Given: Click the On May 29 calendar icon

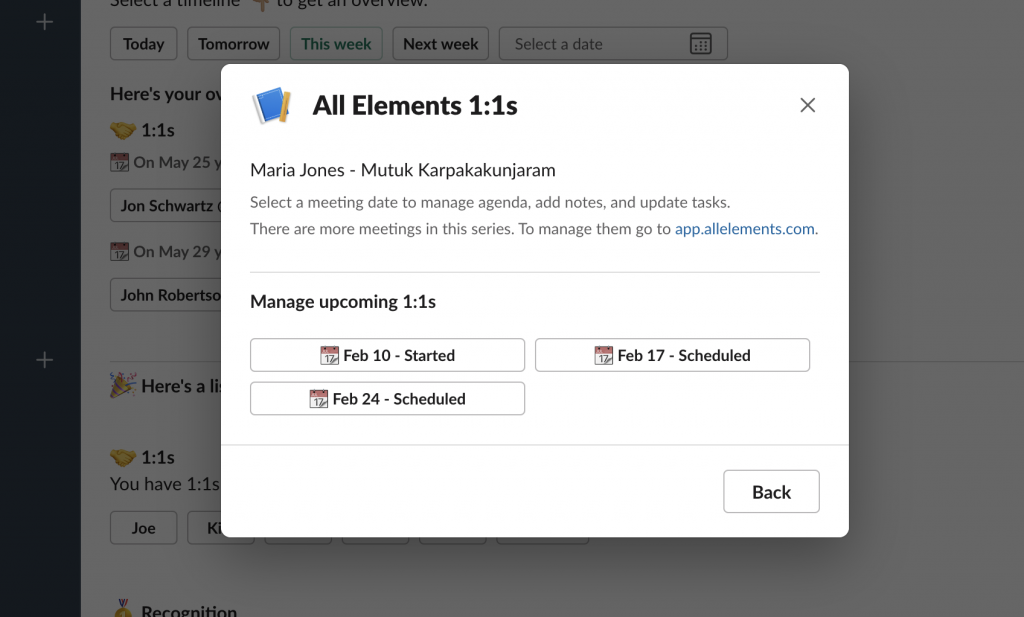Looking at the screenshot, I should coord(120,251).
